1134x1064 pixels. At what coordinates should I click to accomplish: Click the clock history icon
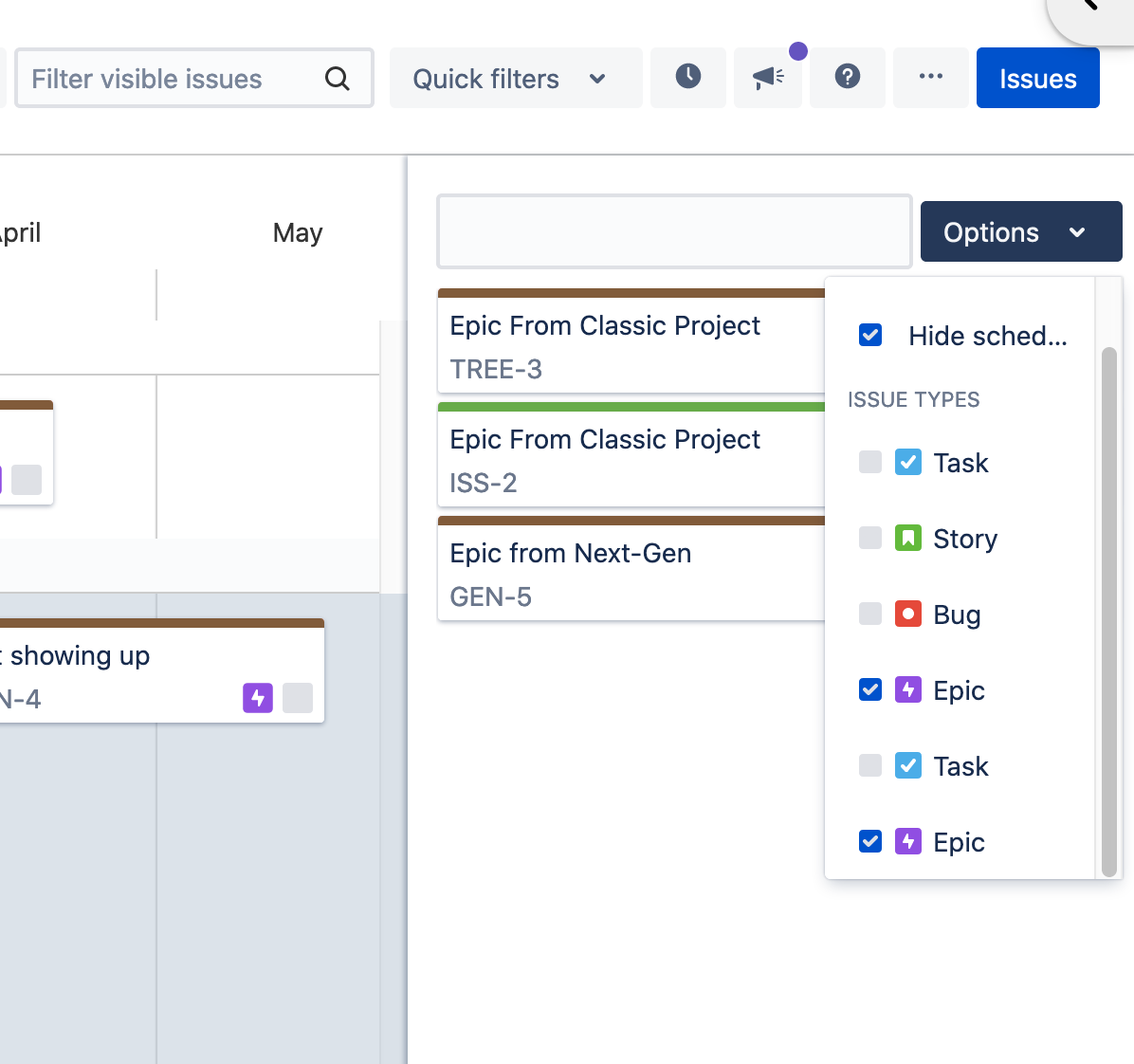[687, 77]
